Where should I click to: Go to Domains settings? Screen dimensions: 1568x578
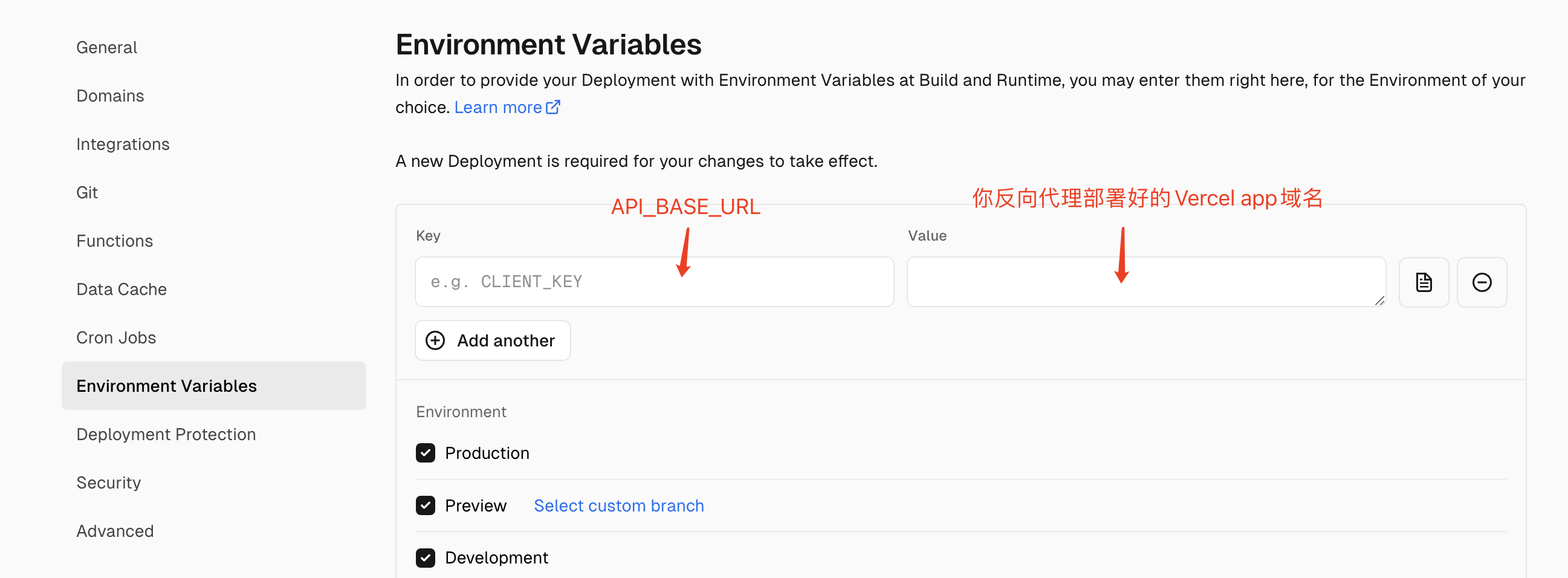[110, 96]
